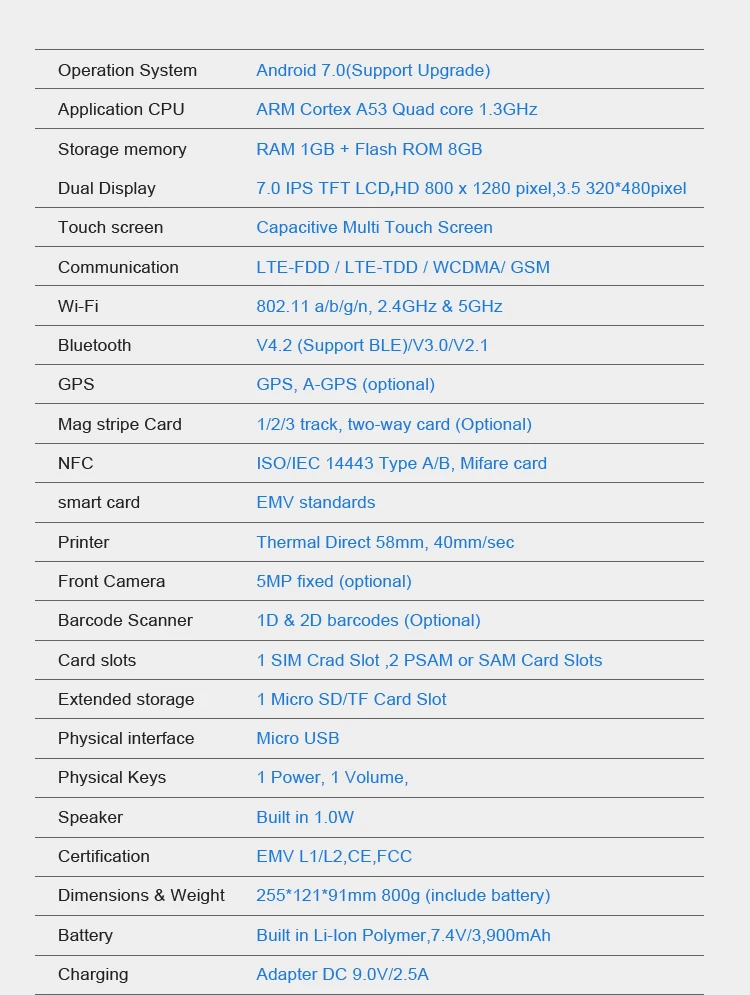Click the 1 Micro SD/TF Card Slot text
The height and width of the screenshot is (995, 750).
tap(351, 699)
